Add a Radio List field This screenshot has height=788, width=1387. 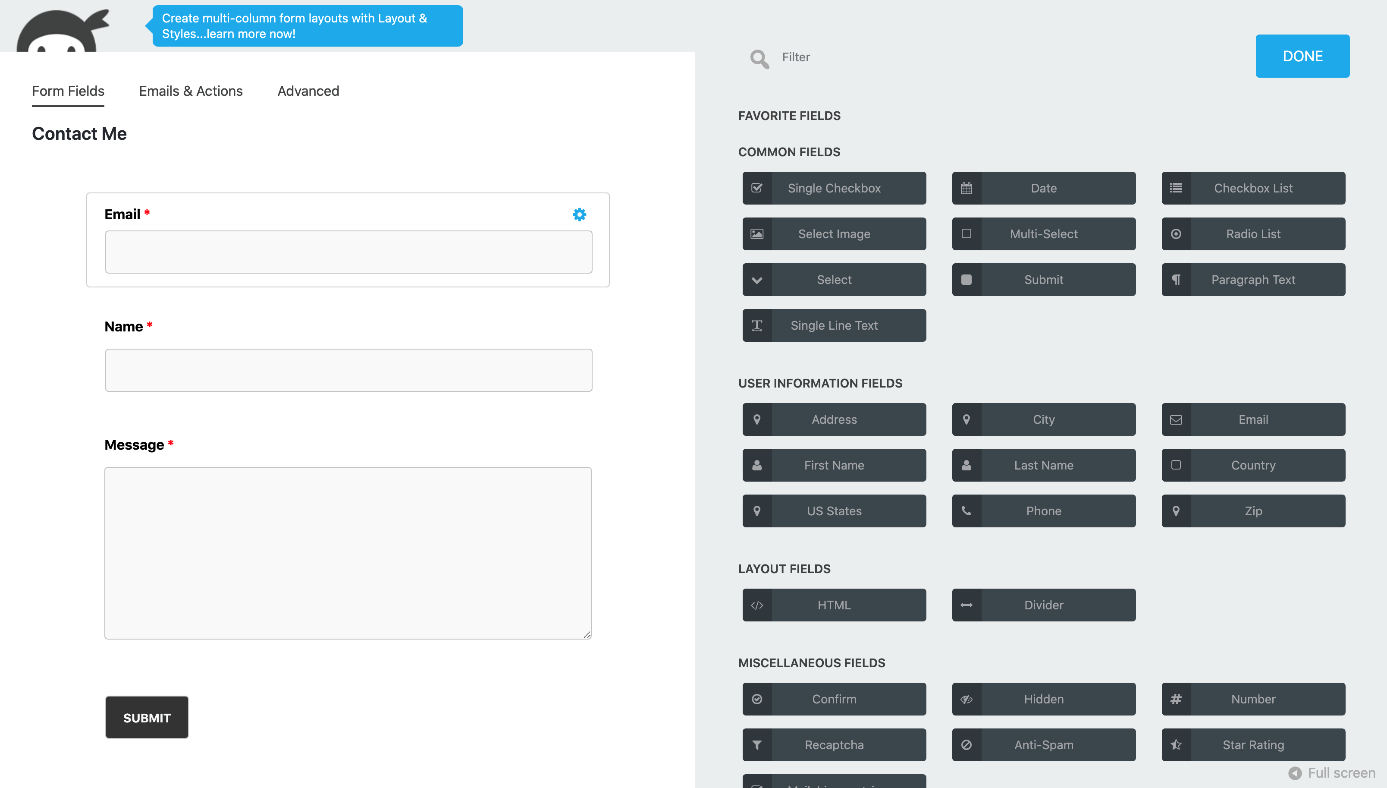click(1253, 234)
